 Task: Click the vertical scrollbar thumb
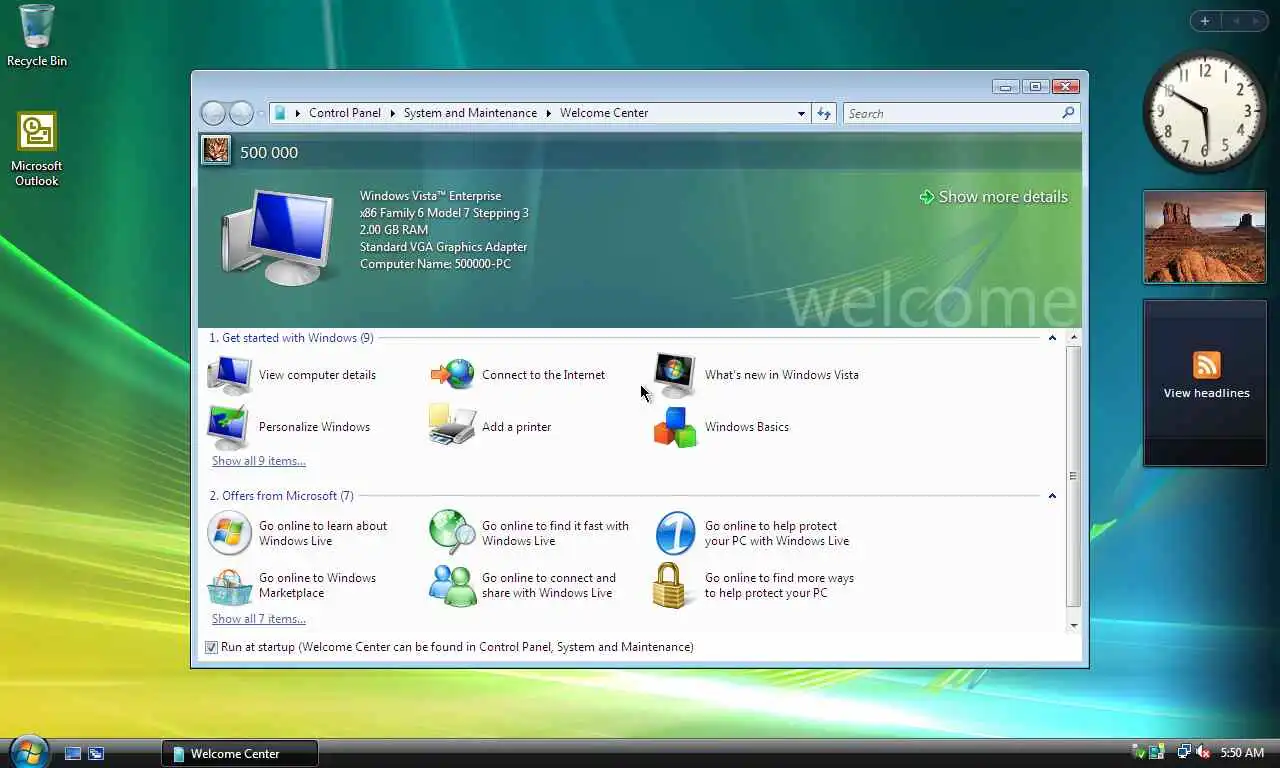coord(1074,476)
